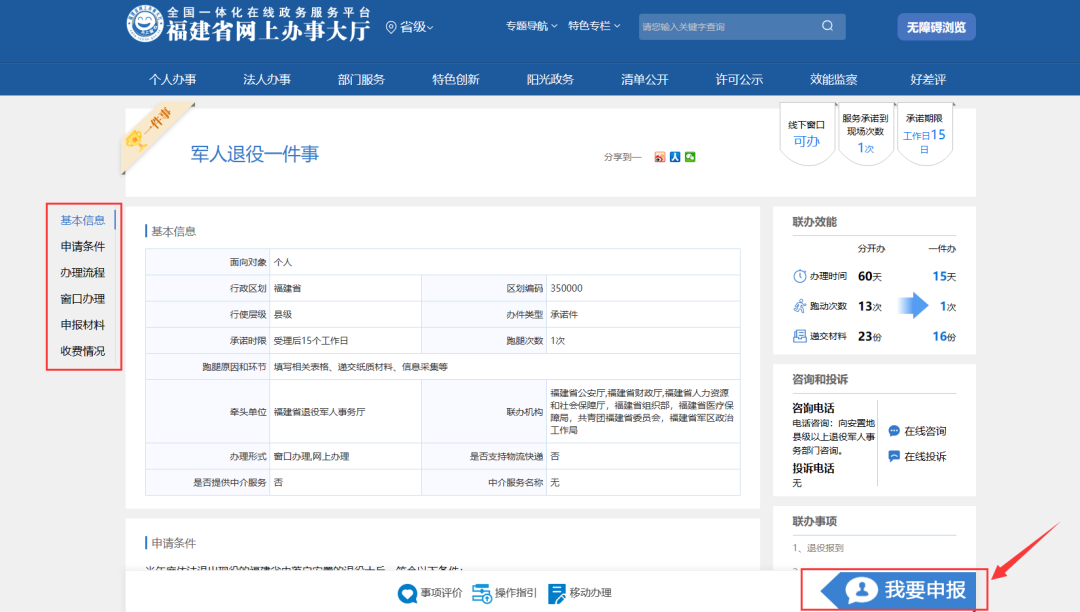Open the 阳光政务 navigation item
Viewport: 1080px width, 612px height.
pos(550,80)
